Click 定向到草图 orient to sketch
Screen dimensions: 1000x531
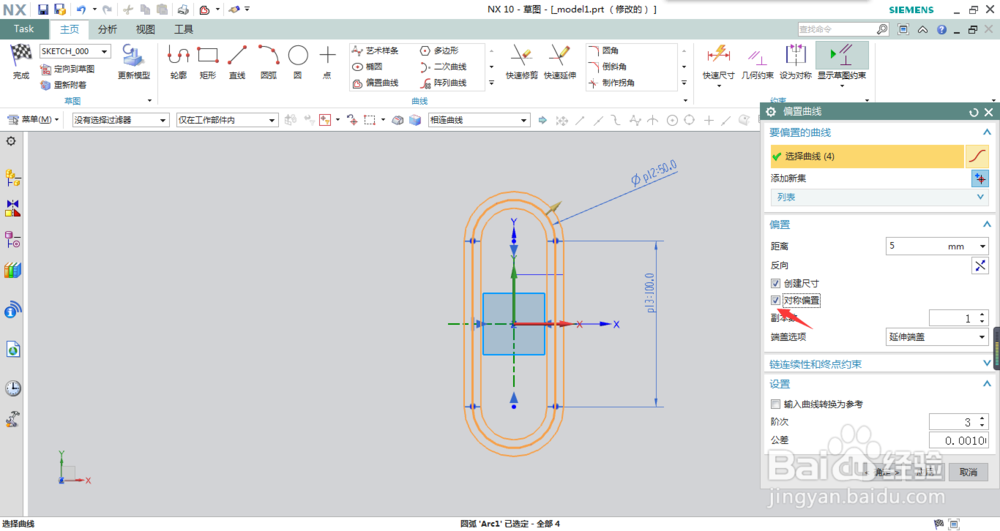tap(68, 69)
